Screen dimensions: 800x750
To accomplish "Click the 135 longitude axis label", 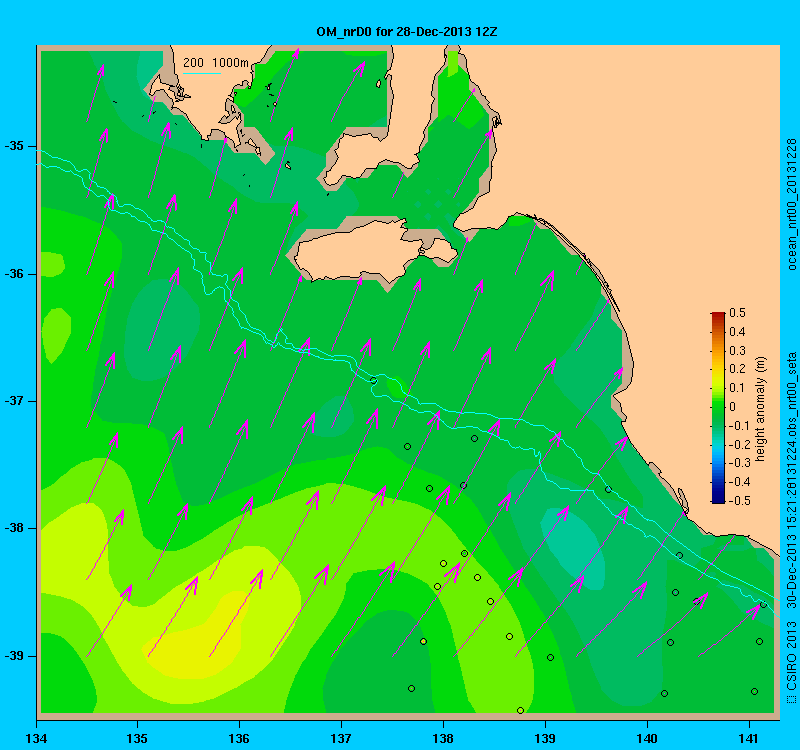I will (x=137, y=739).
